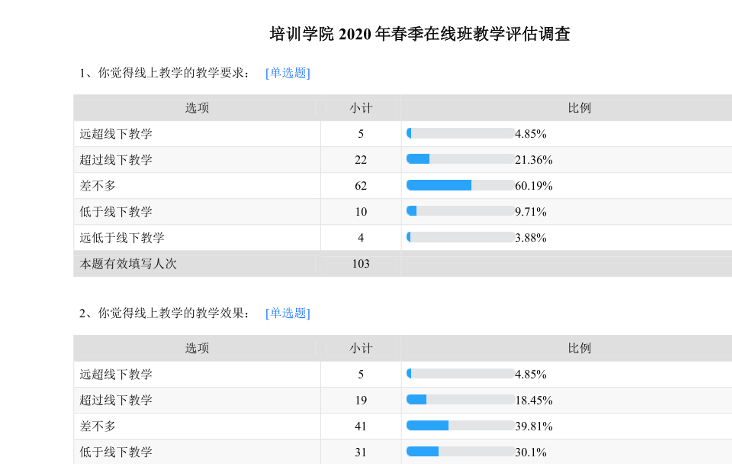Click the 9.71% percentage text

click(x=530, y=212)
